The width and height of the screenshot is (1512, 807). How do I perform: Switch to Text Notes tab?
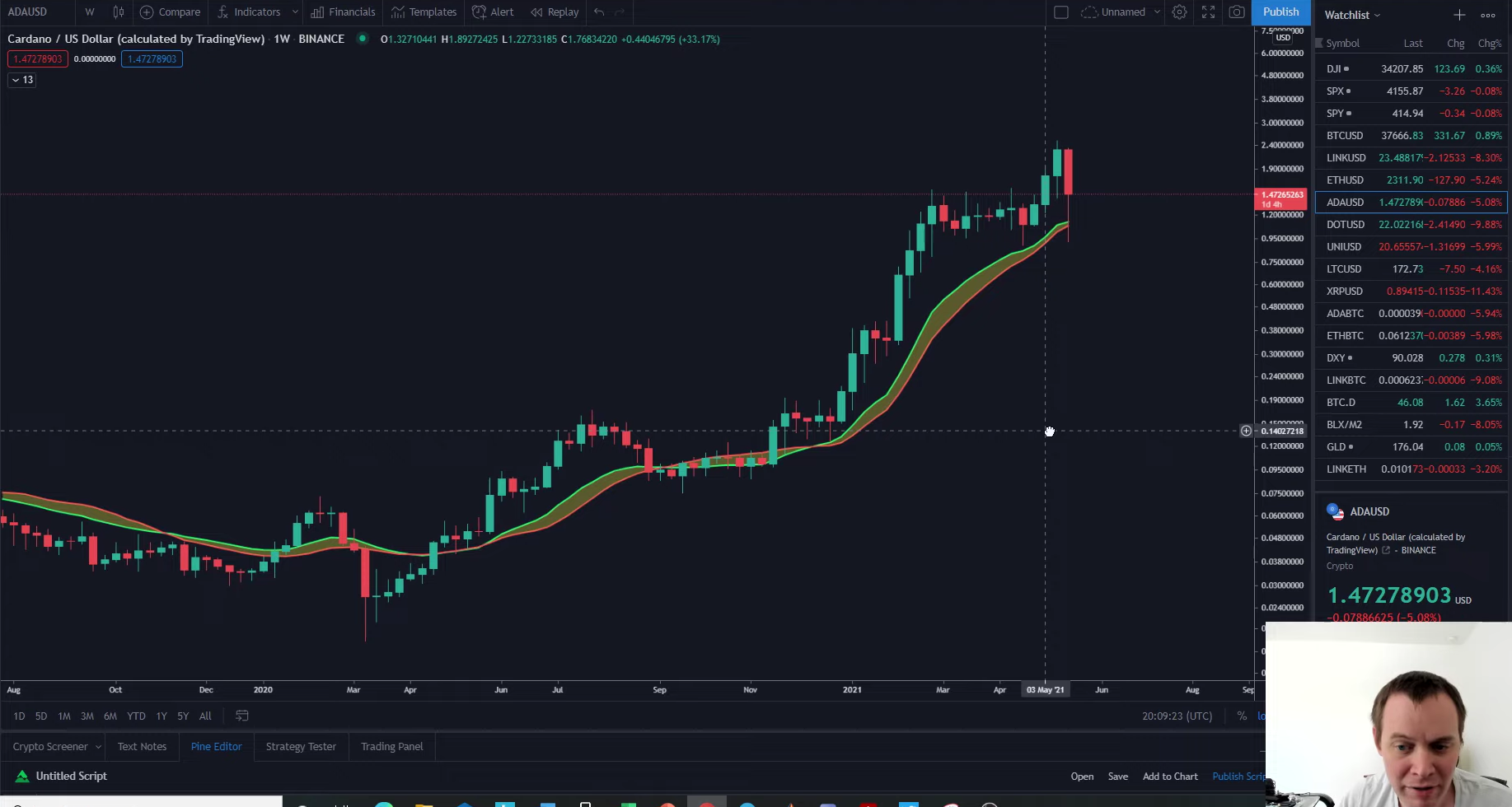pyautogui.click(x=142, y=746)
